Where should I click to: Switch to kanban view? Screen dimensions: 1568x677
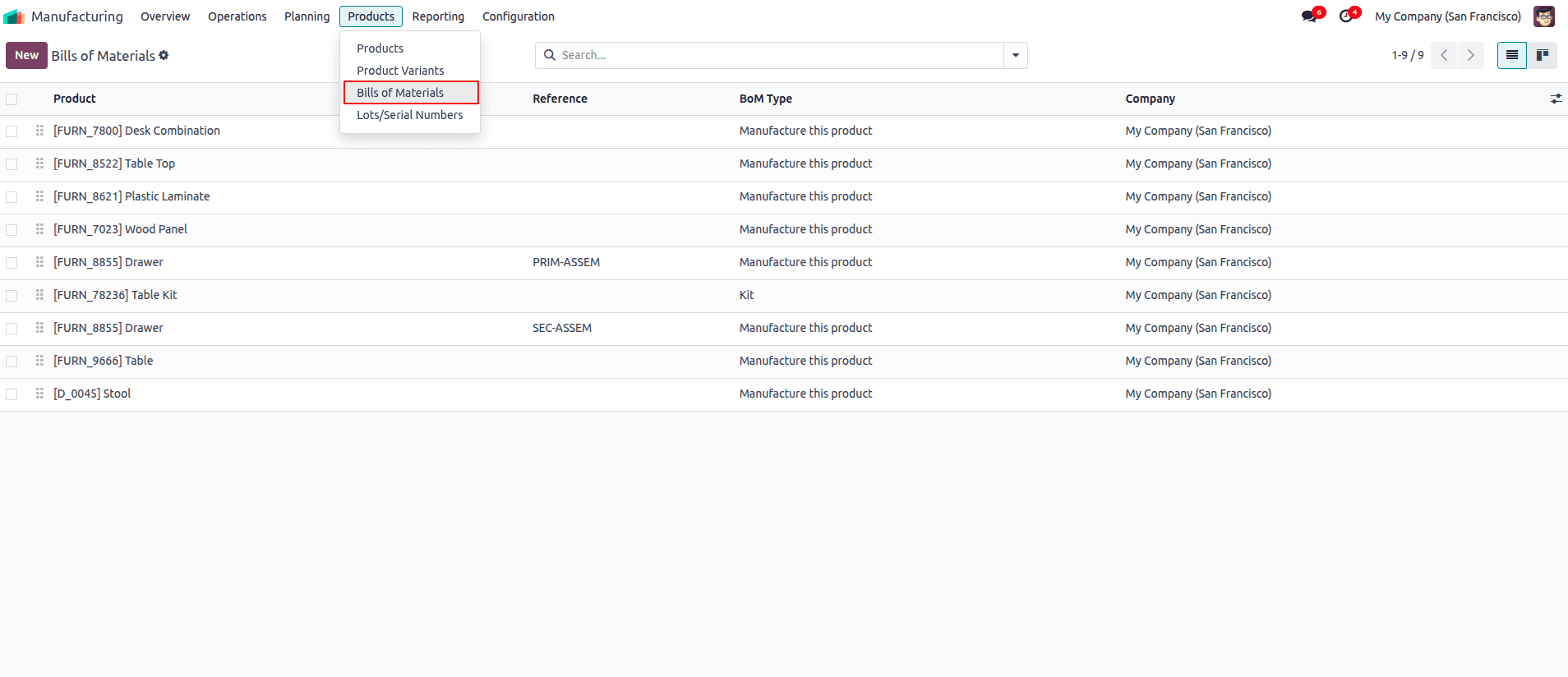1543,55
